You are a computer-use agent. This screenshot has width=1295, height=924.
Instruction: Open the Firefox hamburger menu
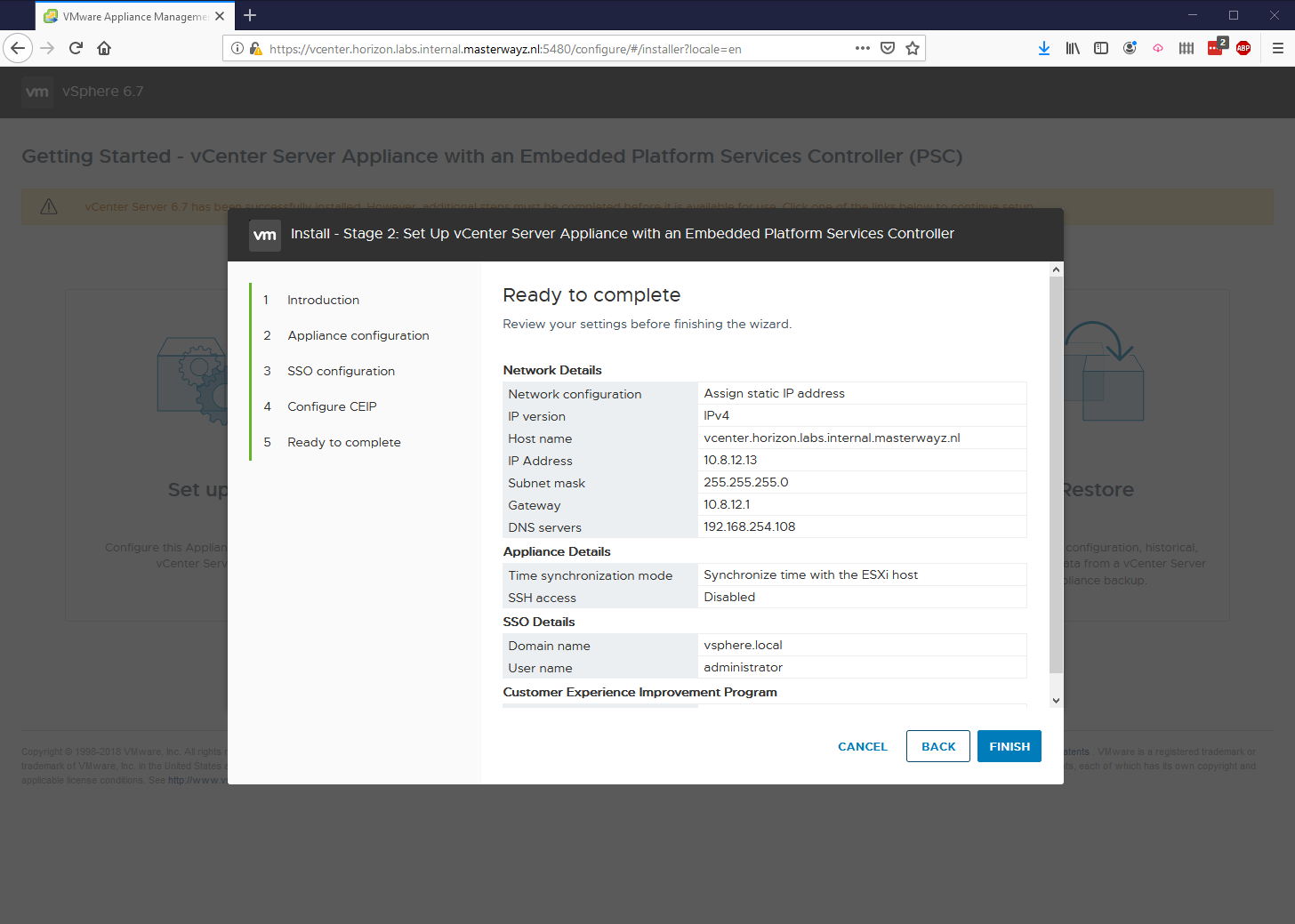click(1278, 48)
